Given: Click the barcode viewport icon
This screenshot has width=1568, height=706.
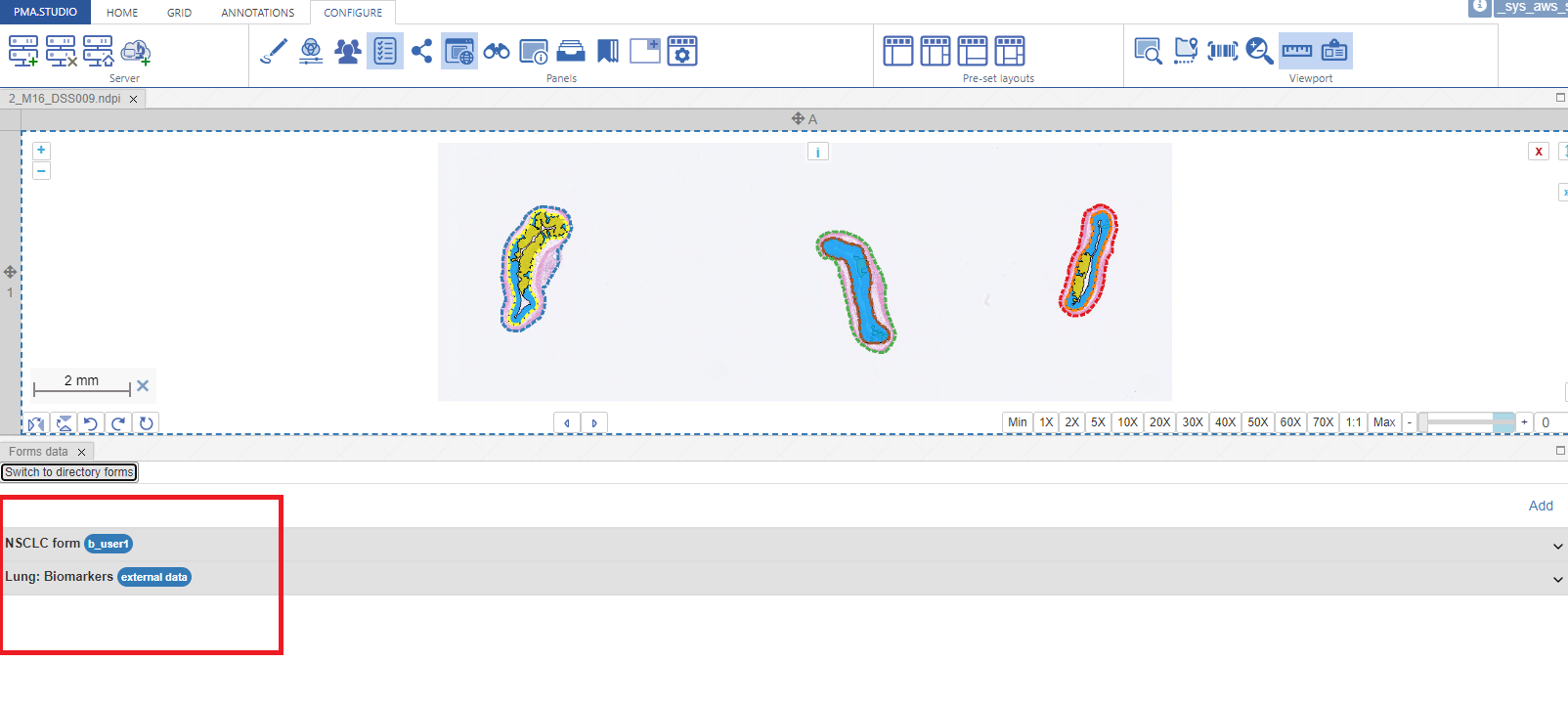Looking at the screenshot, I should (1222, 51).
